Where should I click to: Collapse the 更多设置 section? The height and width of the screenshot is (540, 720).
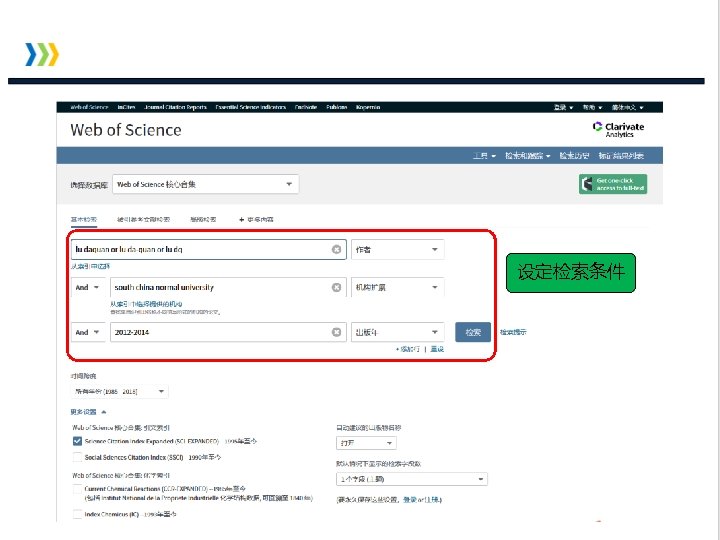(x=88, y=412)
